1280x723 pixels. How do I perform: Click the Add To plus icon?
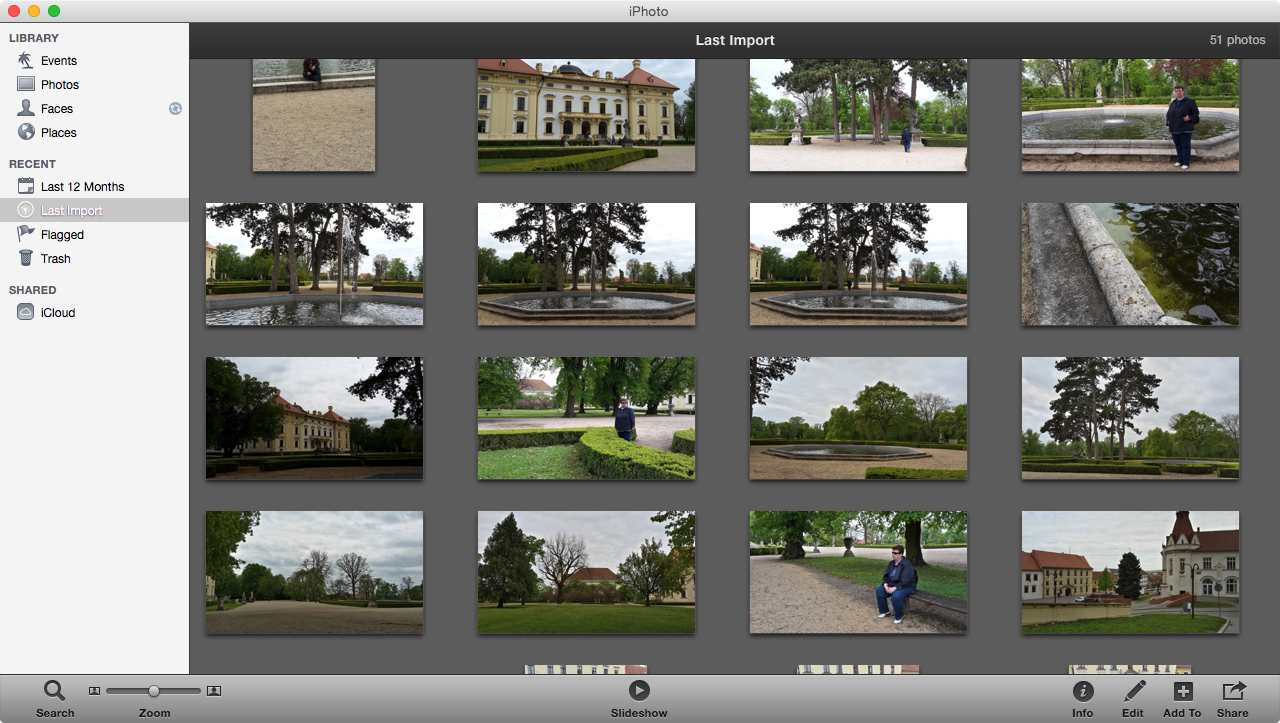point(1182,691)
